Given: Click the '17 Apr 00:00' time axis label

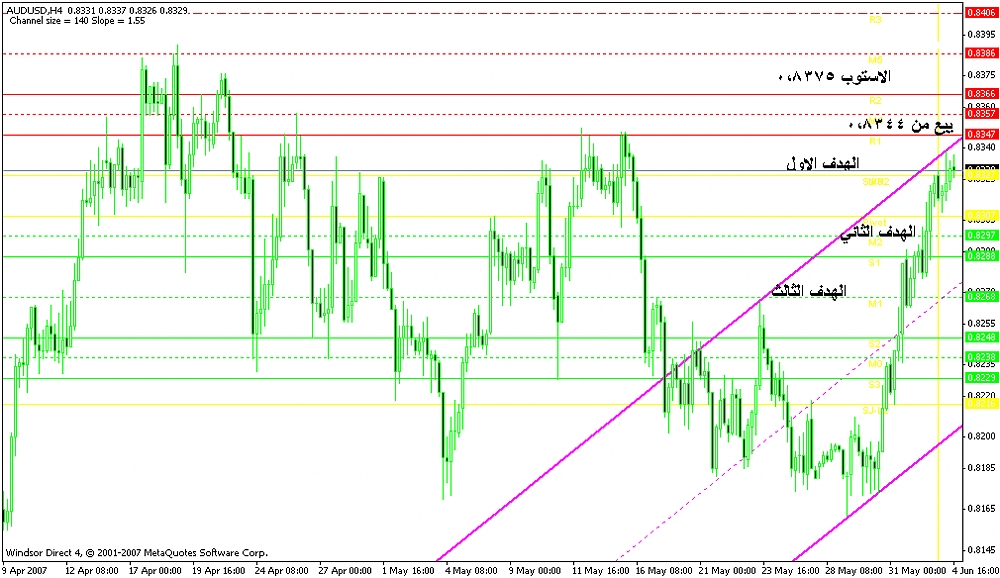Looking at the screenshot, I should click(156, 570).
